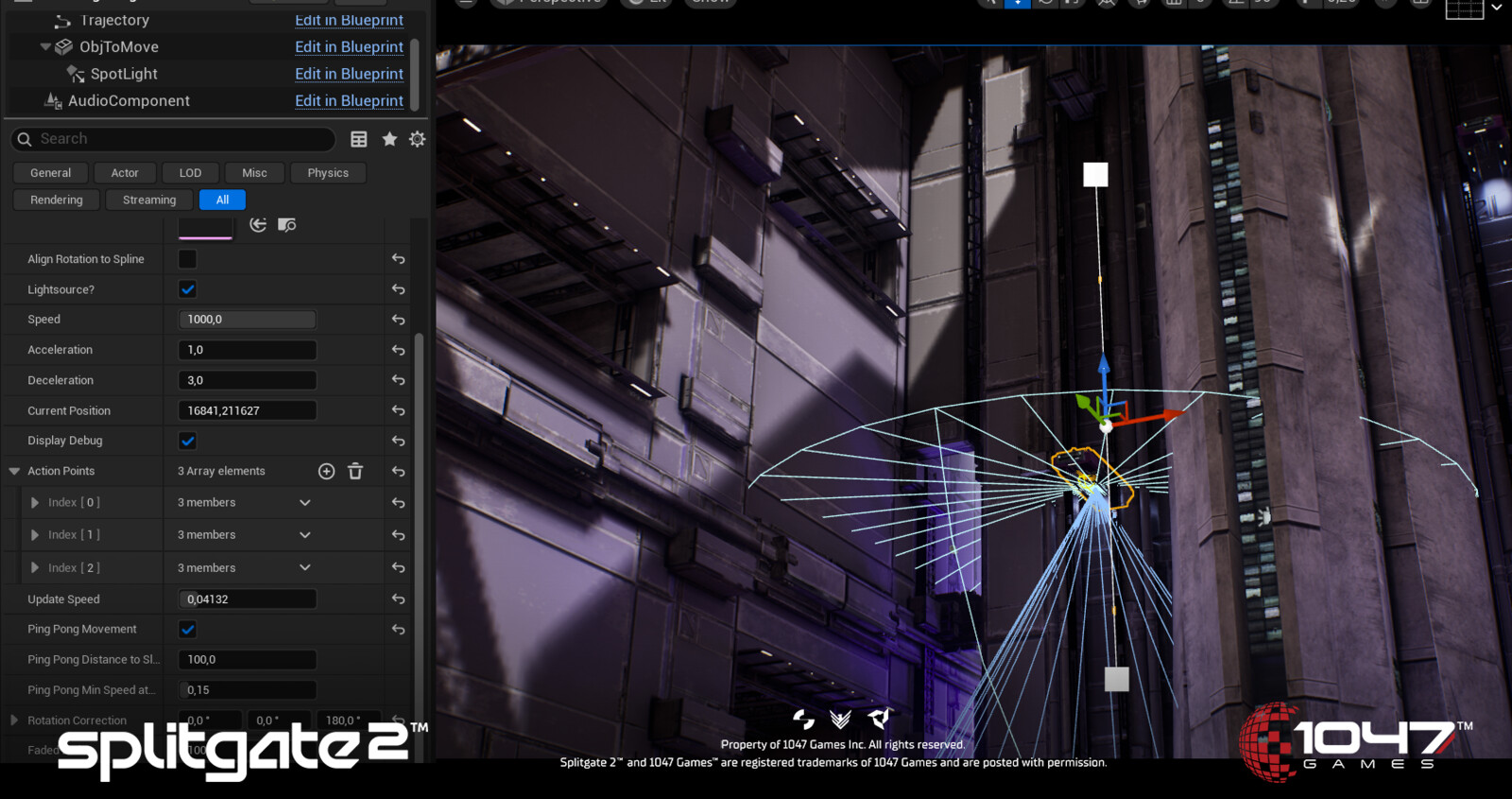Select the ObjToMove component row
The width and height of the screenshot is (1512, 799).
tap(118, 46)
